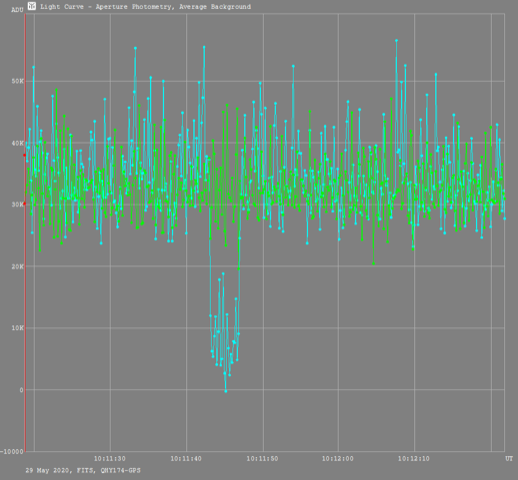Select the lowest cyan data point near zero
This screenshot has width=518, height=480.
coord(226,391)
